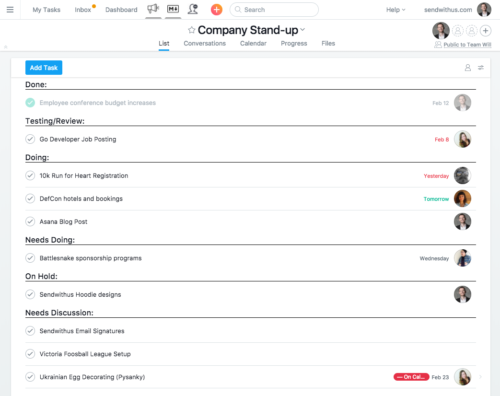Check off DefCon hotels and bookings
The width and height of the screenshot is (500, 396).
point(30,198)
